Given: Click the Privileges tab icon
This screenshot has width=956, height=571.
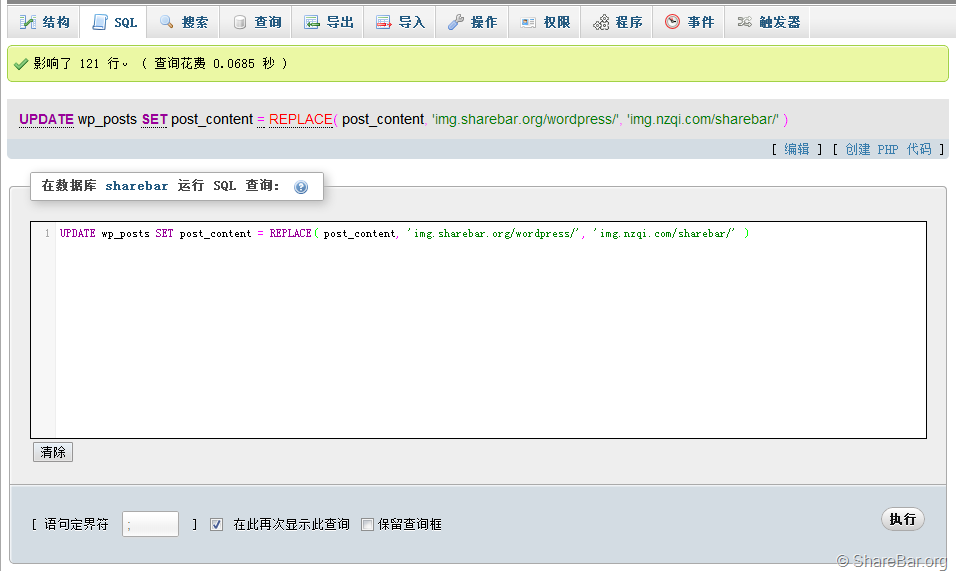Looking at the screenshot, I should coord(529,22).
